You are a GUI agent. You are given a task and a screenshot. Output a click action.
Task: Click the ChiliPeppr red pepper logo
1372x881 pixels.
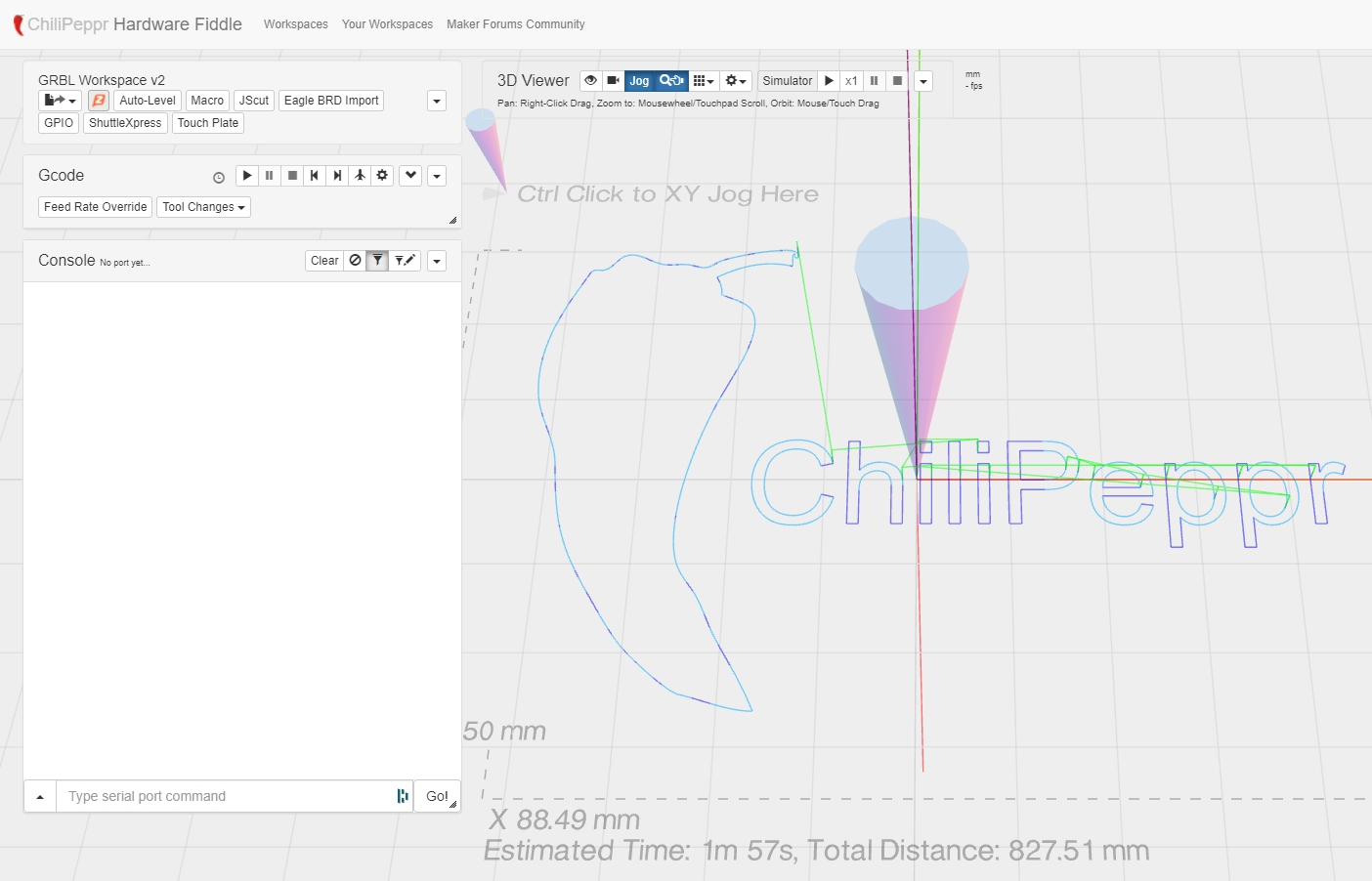tap(18, 25)
